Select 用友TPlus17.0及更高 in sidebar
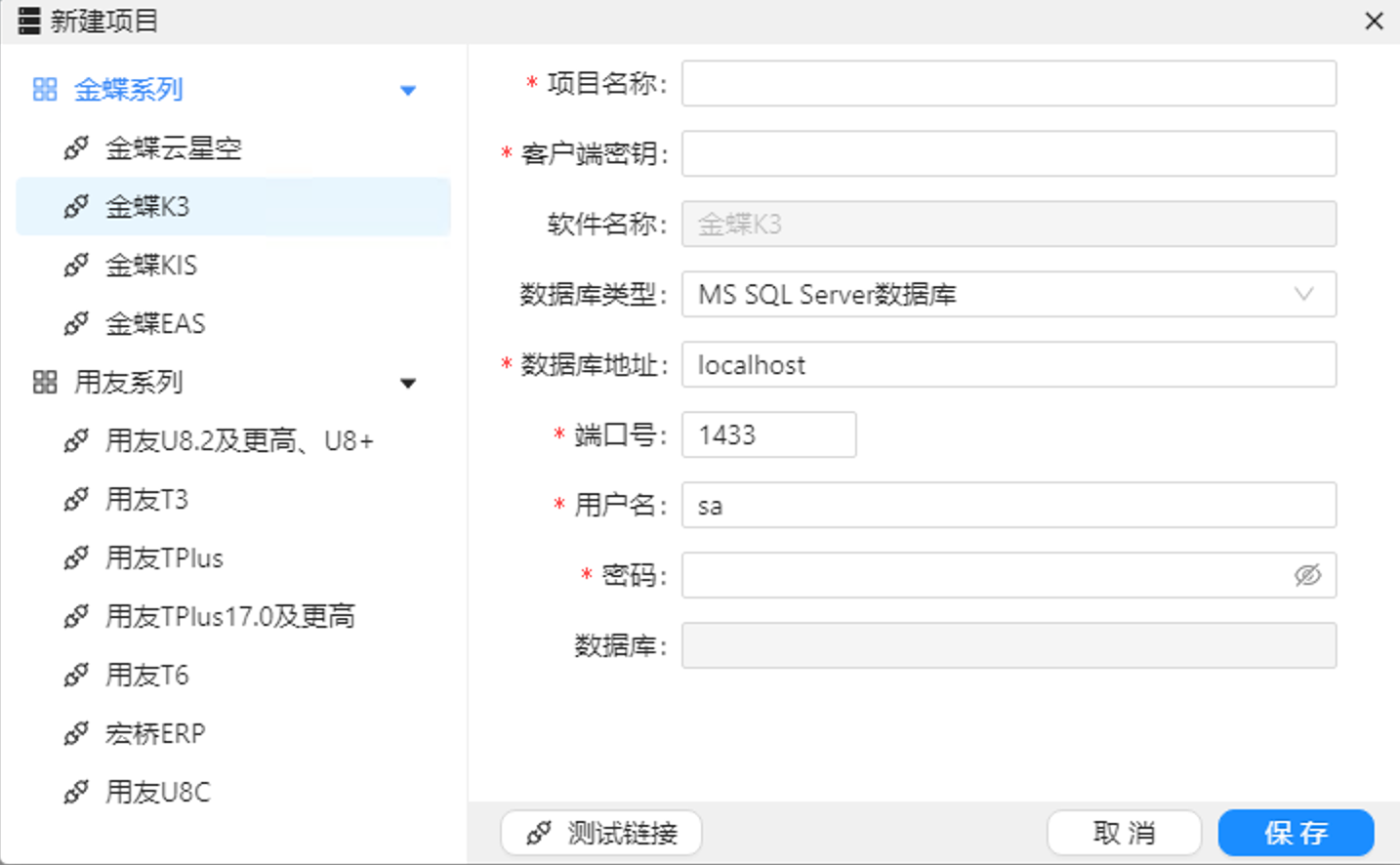1400x865 pixels. click(x=229, y=617)
